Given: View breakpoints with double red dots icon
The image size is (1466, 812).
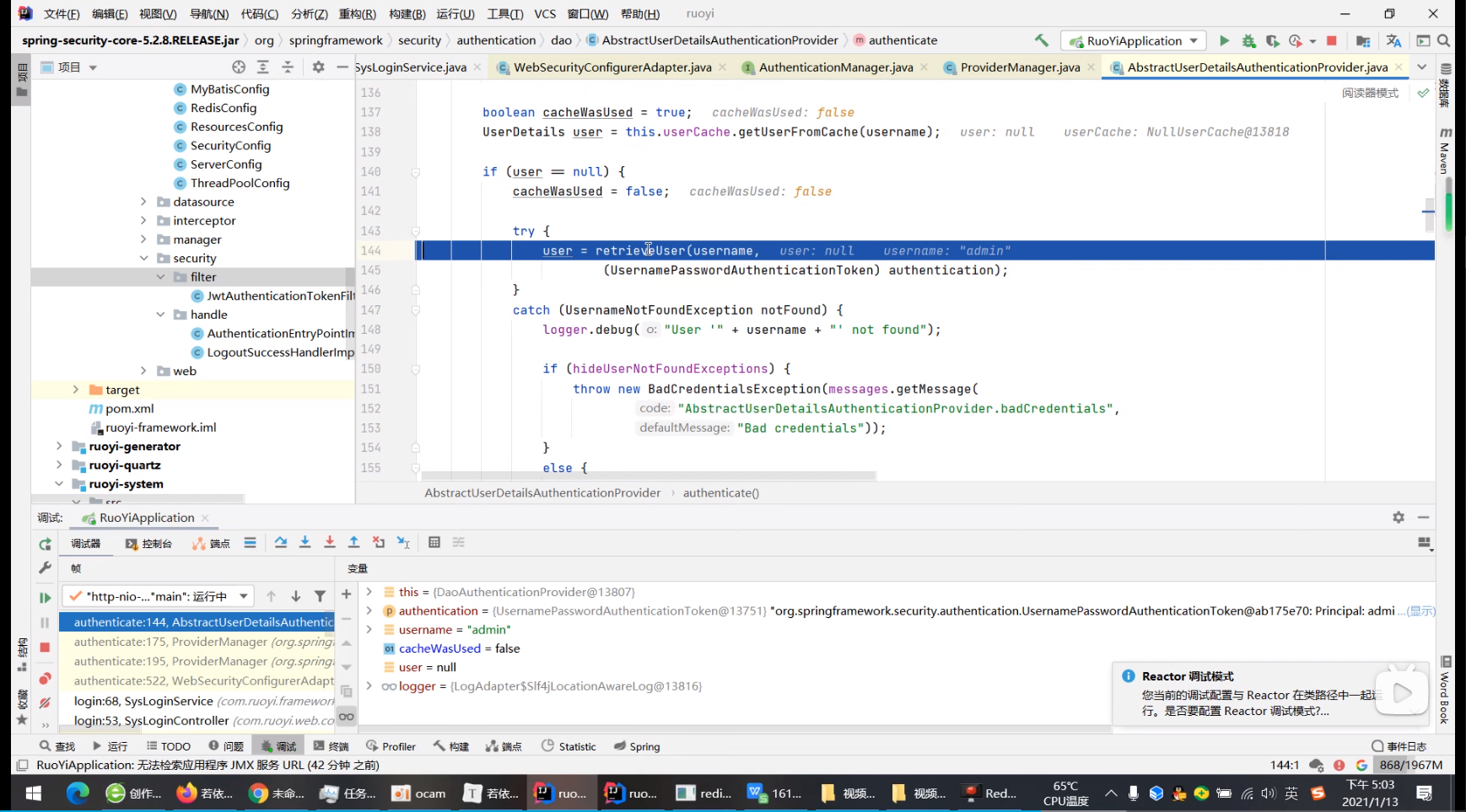Looking at the screenshot, I should point(45,679).
